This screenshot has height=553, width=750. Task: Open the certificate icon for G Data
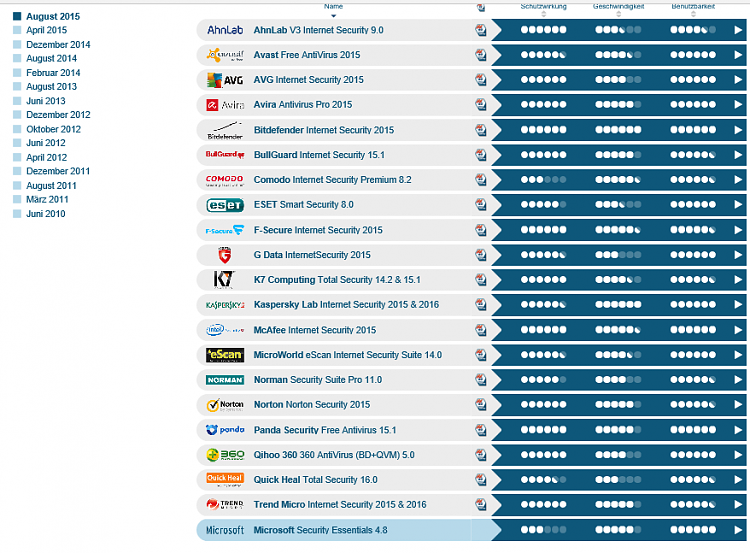[481, 255]
